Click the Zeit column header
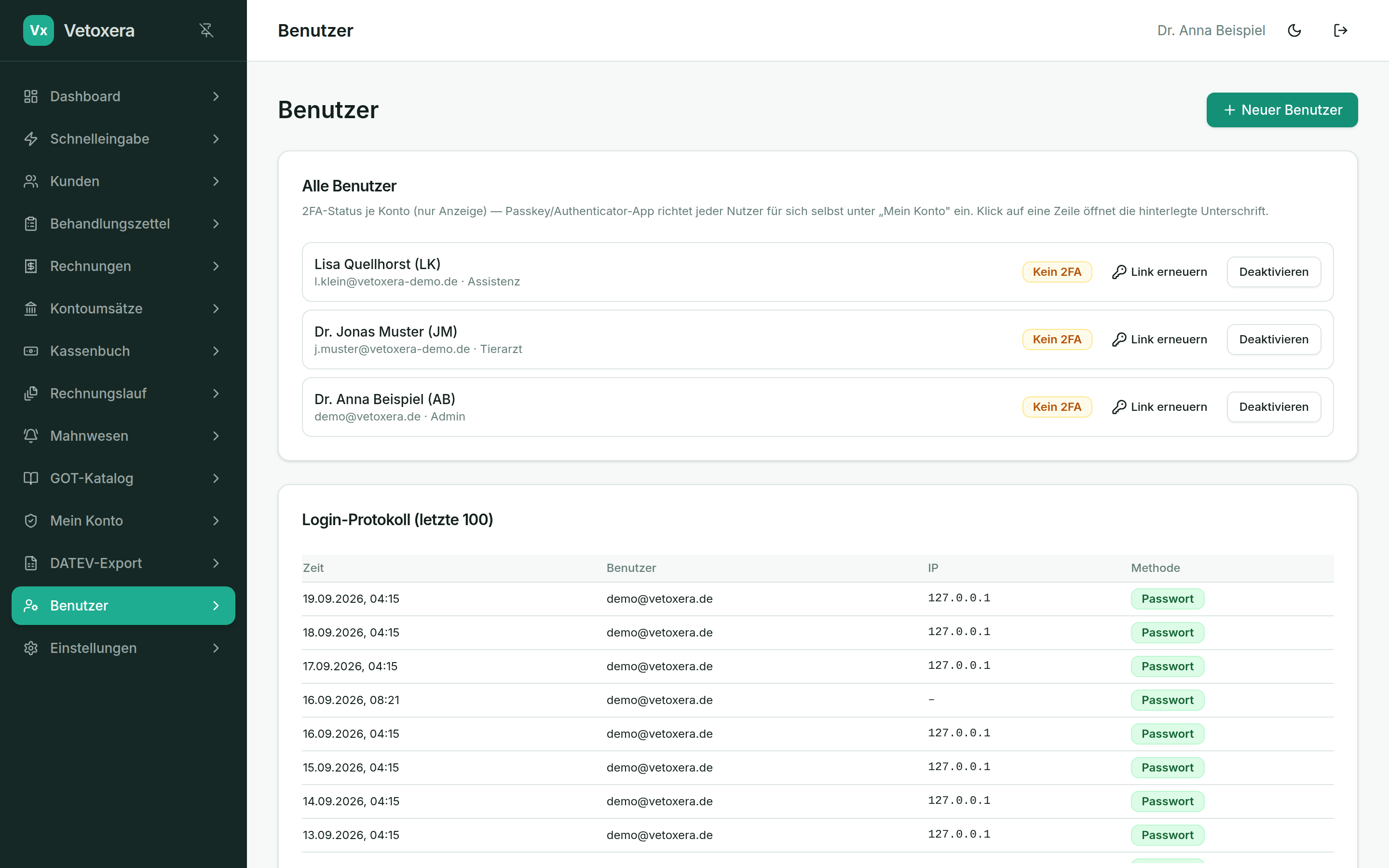This screenshot has width=1389, height=868. [x=313, y=569]
